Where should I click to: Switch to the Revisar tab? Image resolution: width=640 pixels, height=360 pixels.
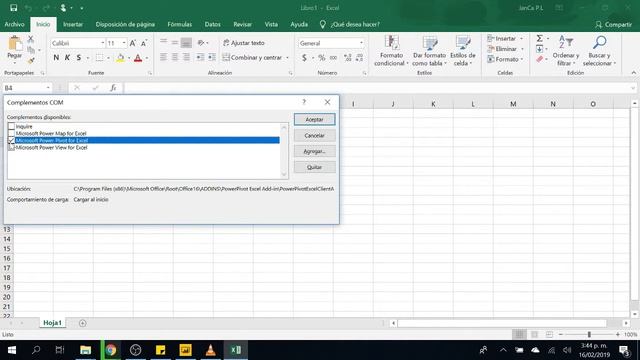click(242, 24)
